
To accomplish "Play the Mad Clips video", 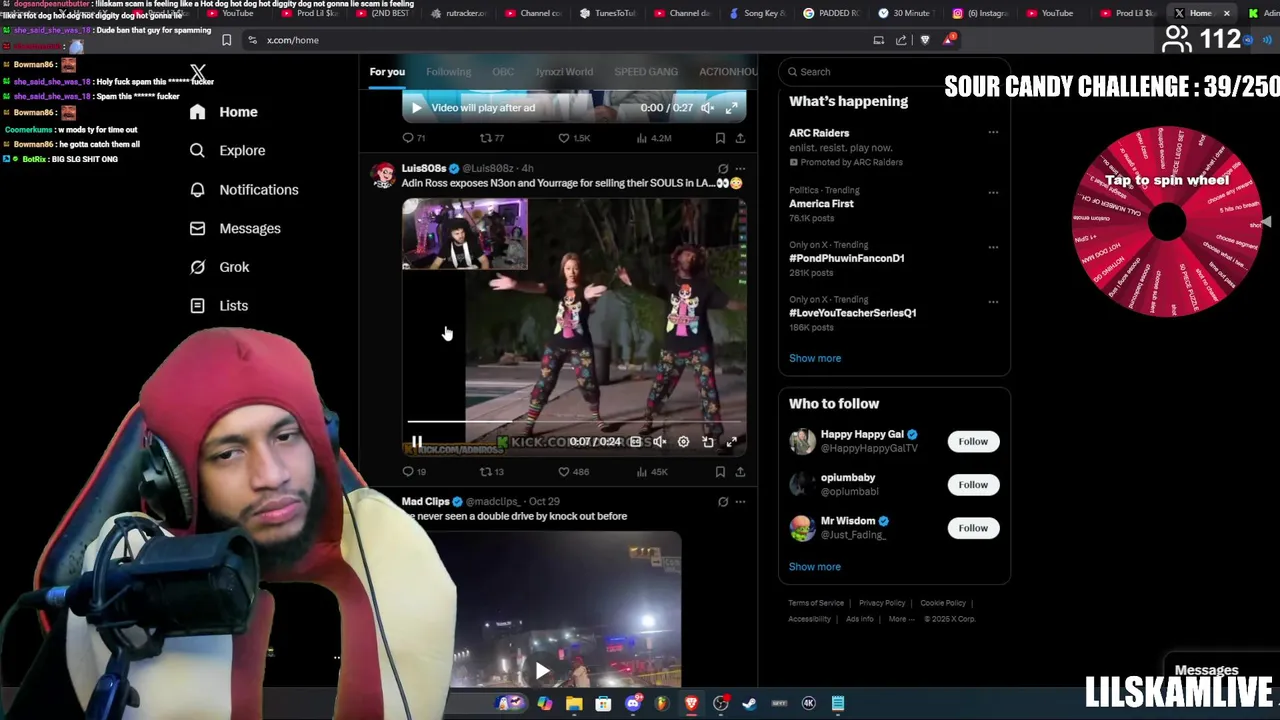I will (542, 672).
